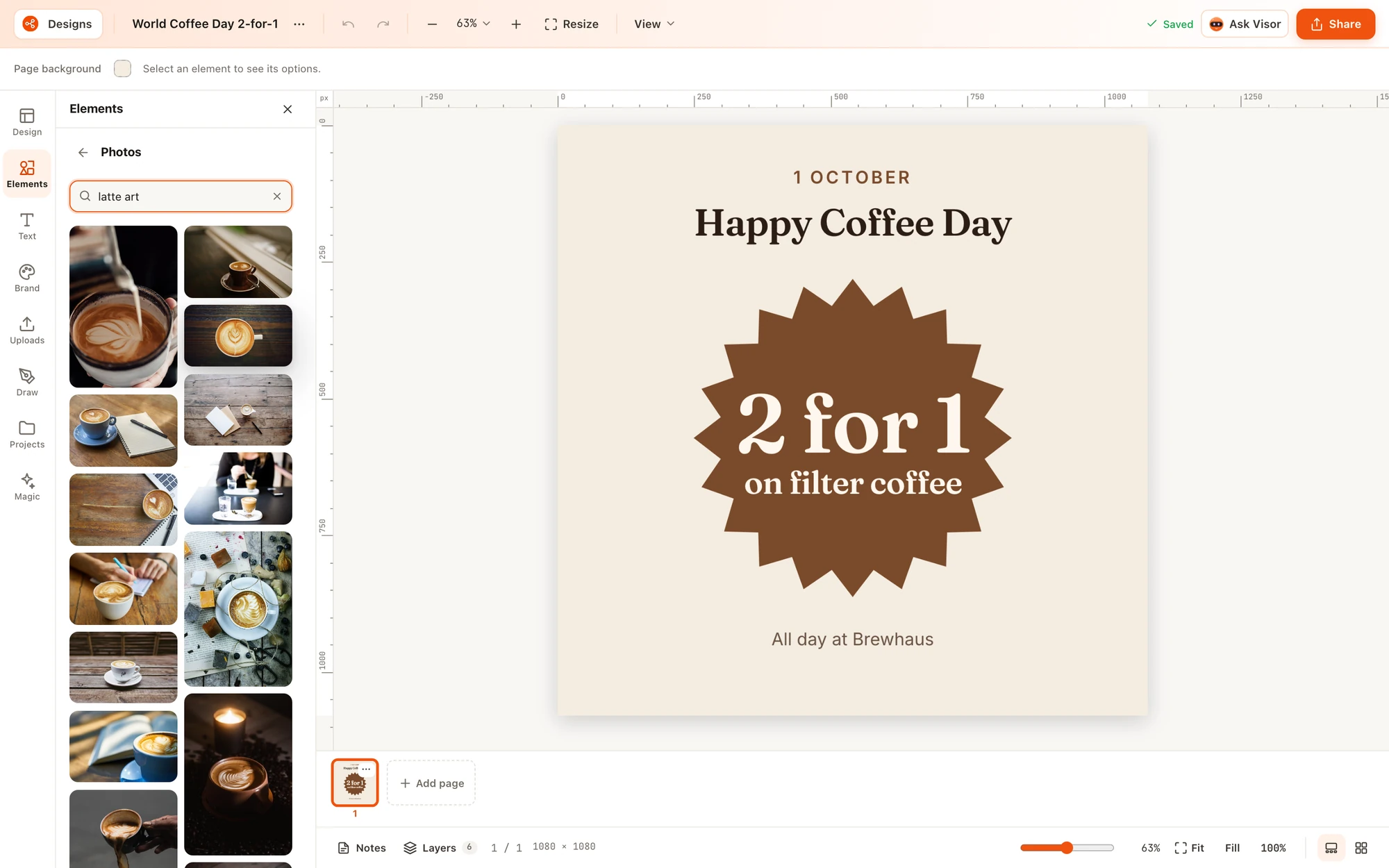1389x868 pixels.
Task: Select the 'Happy Coffee Day' heading text
Action: 853,224
